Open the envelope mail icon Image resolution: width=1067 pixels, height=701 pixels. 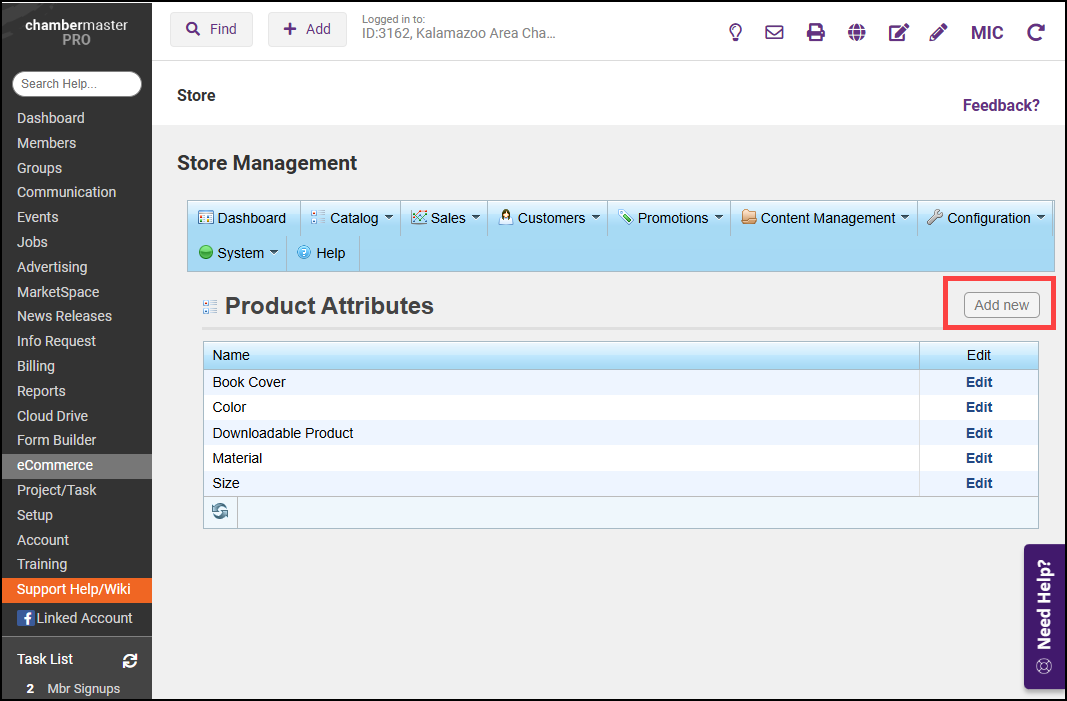pos(774,32)
